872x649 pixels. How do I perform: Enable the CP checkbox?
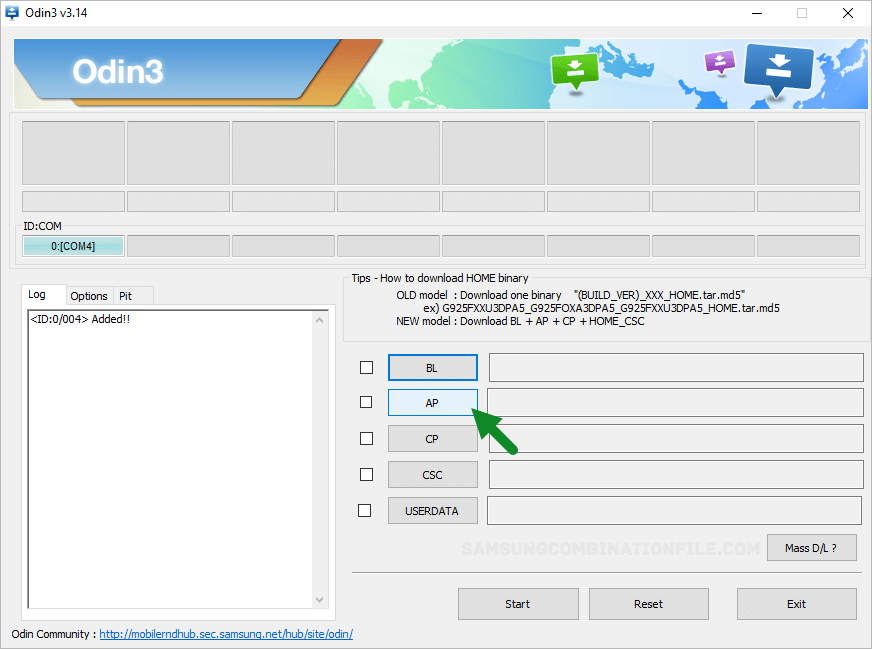366,439
